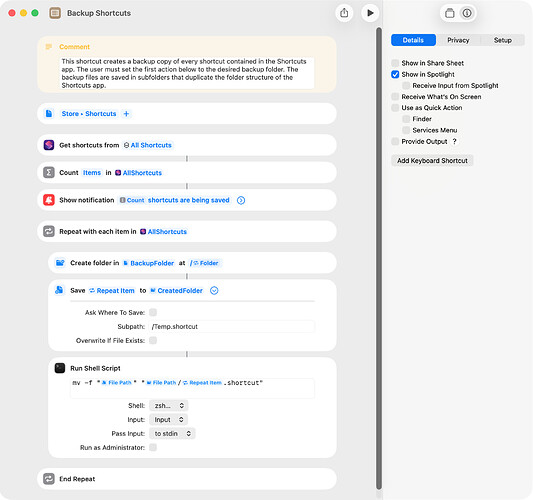Click Repeat Item token in shell script

point(202,382)
